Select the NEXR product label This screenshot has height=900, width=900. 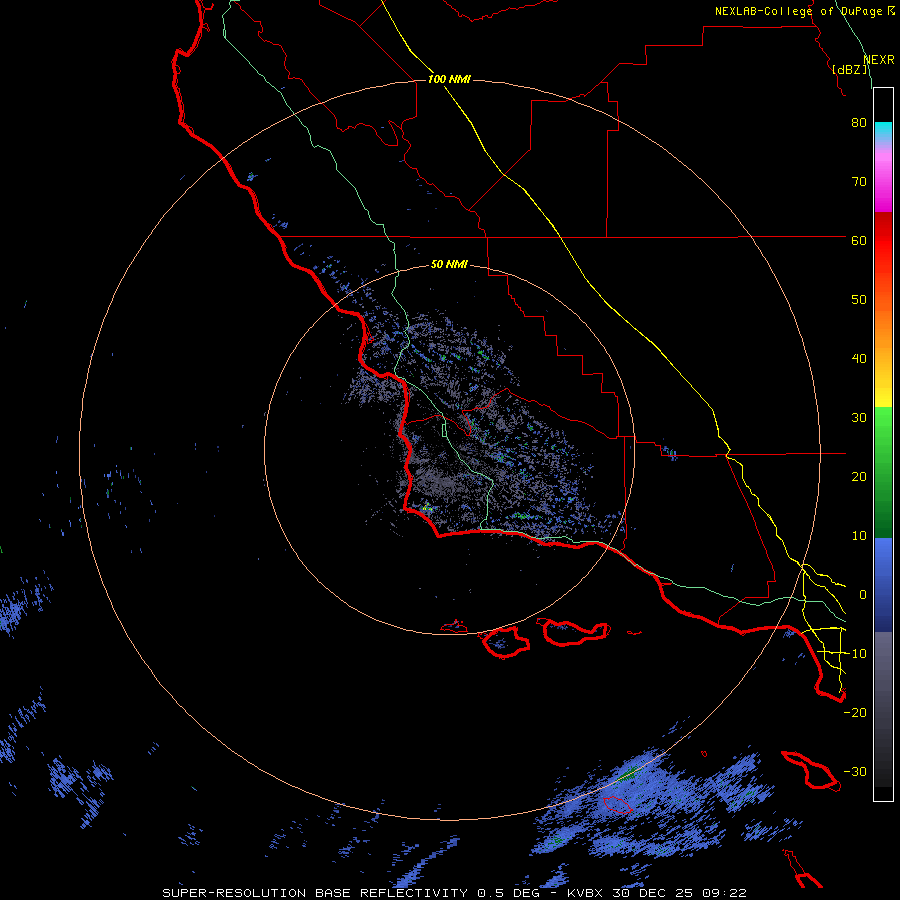(x=879, y=60)
